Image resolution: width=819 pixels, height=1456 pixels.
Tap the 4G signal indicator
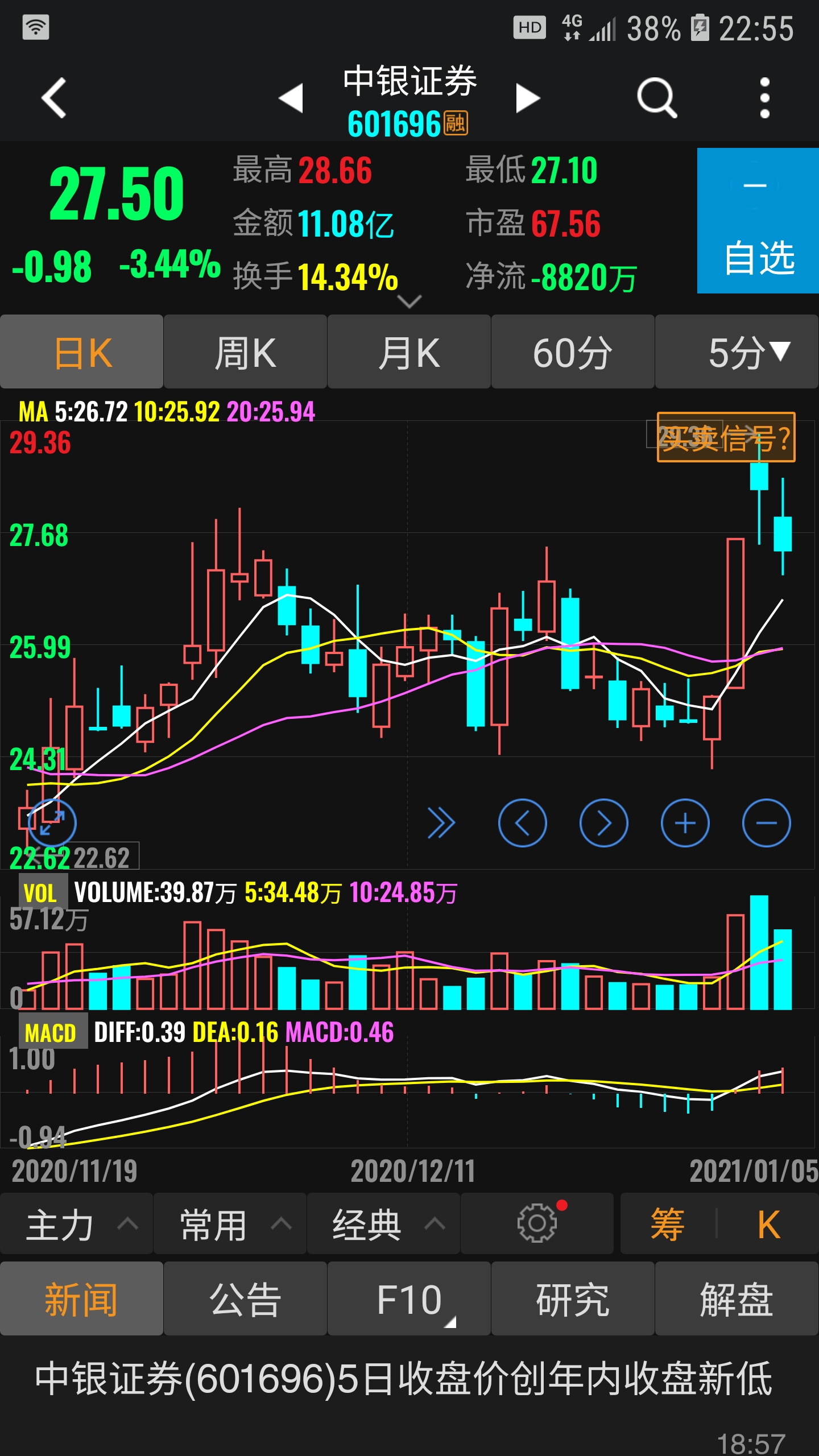pyautogui.click(x=589, y=28)
